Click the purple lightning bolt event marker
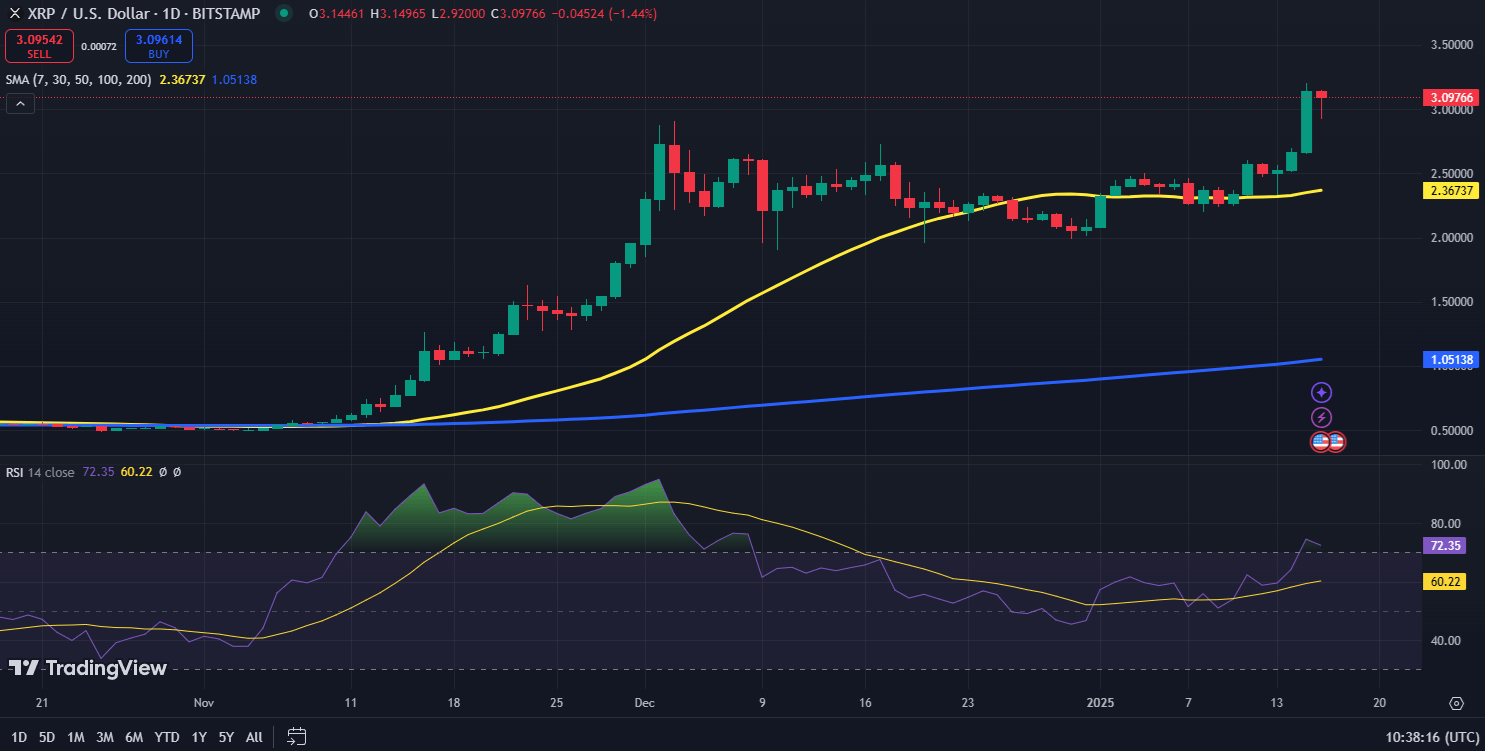Screen dimensions: 1485x751 click(x=1322, y=417)
